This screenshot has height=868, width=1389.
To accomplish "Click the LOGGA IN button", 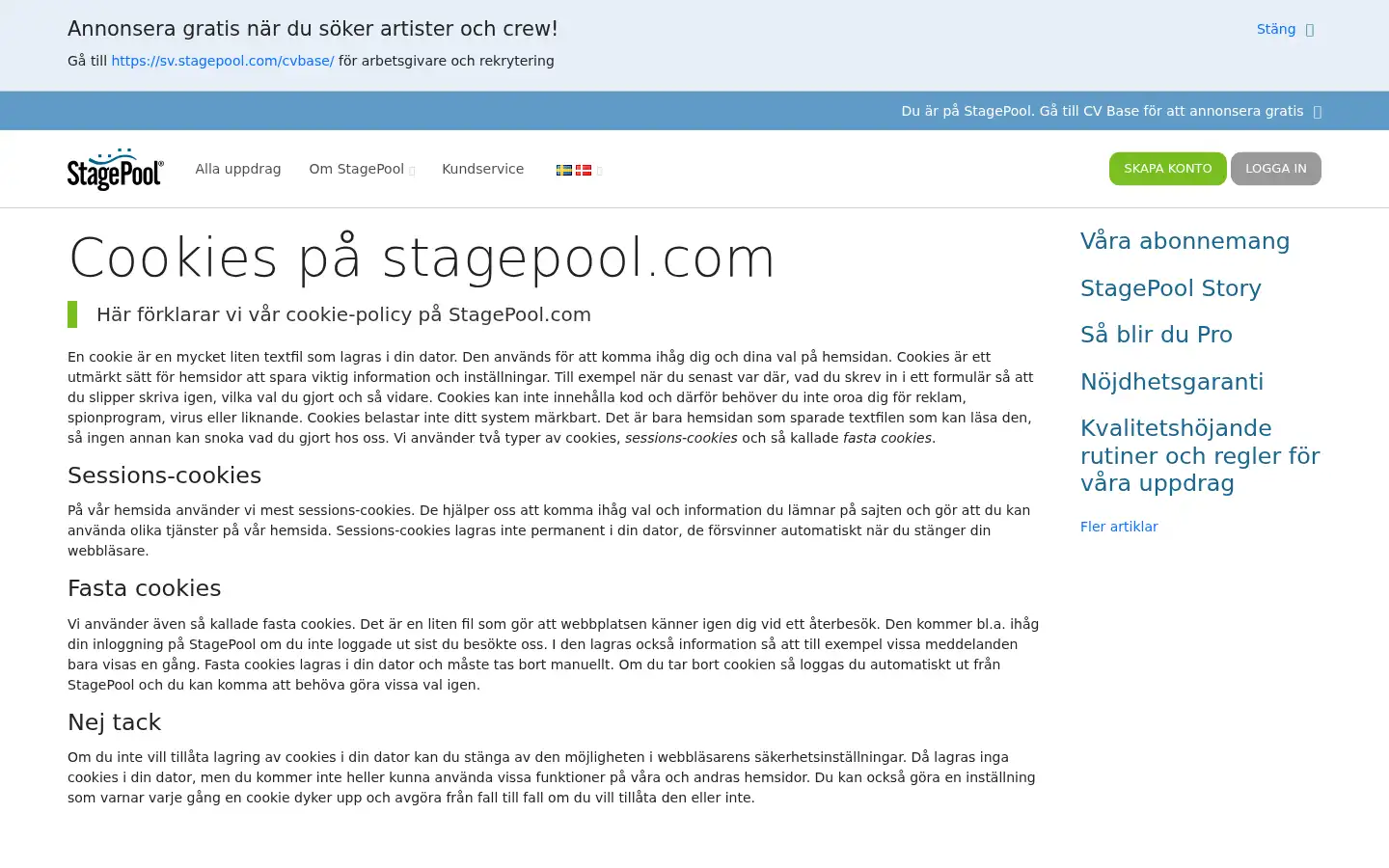I will pyautogui.click(x=1275, y=169).
